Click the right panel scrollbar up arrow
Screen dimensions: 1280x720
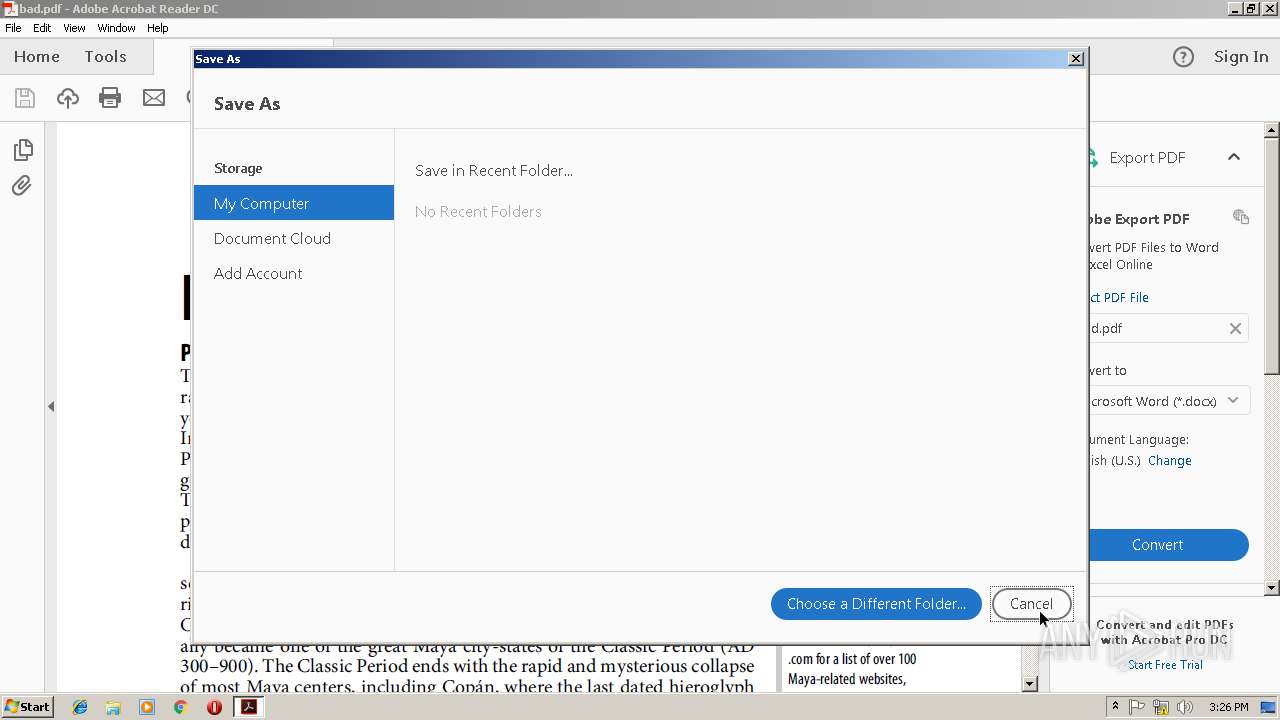tap(1272, 131)
